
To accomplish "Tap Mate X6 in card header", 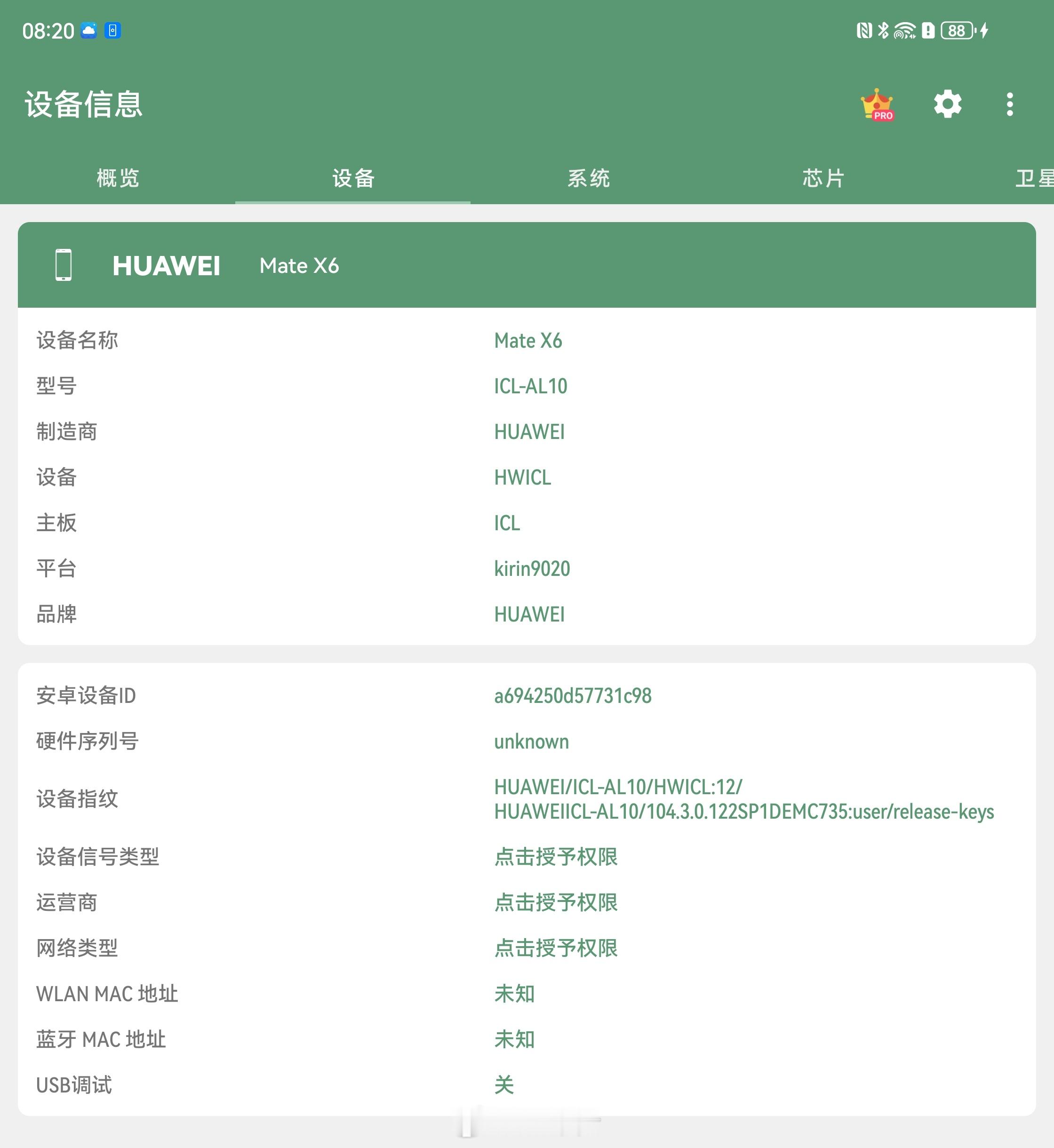I will (299, 266).
